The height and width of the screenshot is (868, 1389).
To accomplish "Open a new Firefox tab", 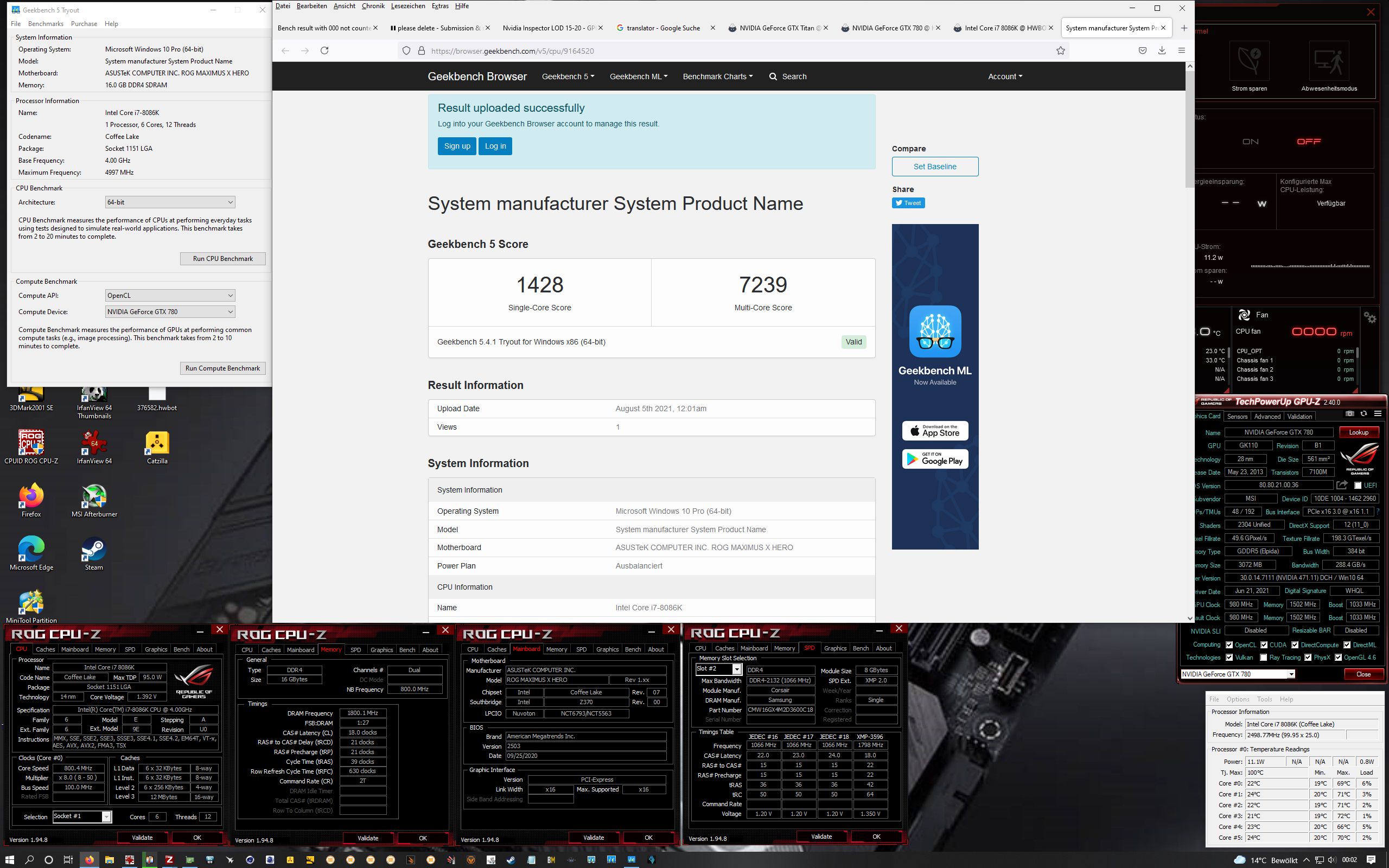I will pyautogui.click(x=1183, y=28).
